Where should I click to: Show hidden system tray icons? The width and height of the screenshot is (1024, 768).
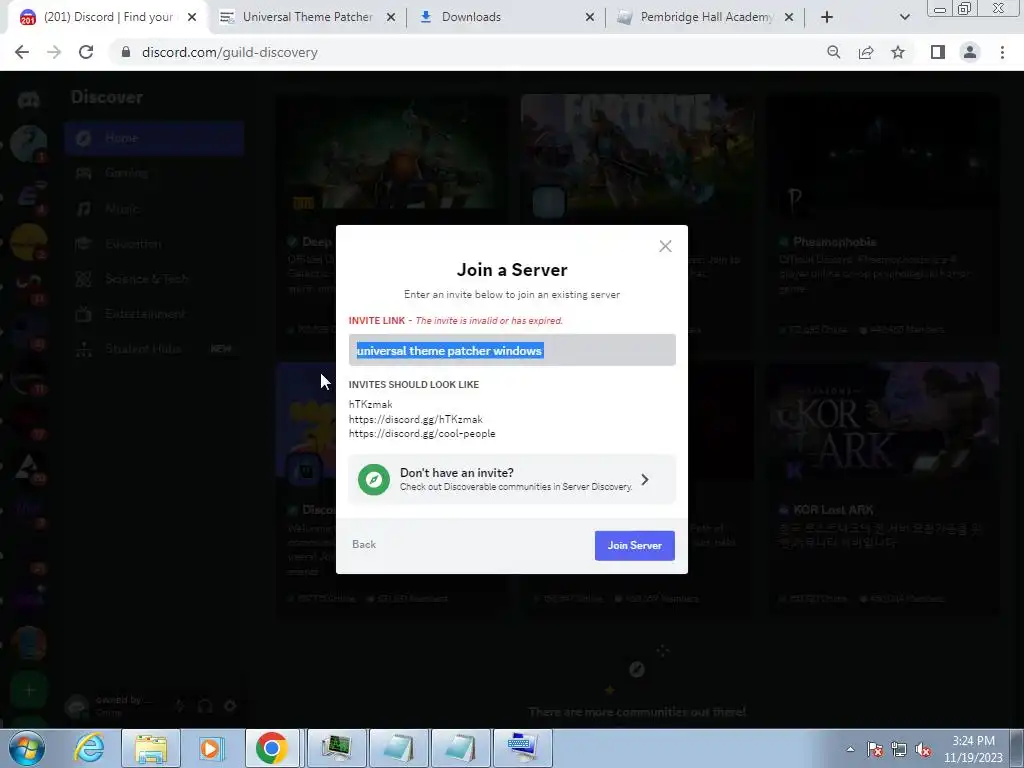[850, 749]
